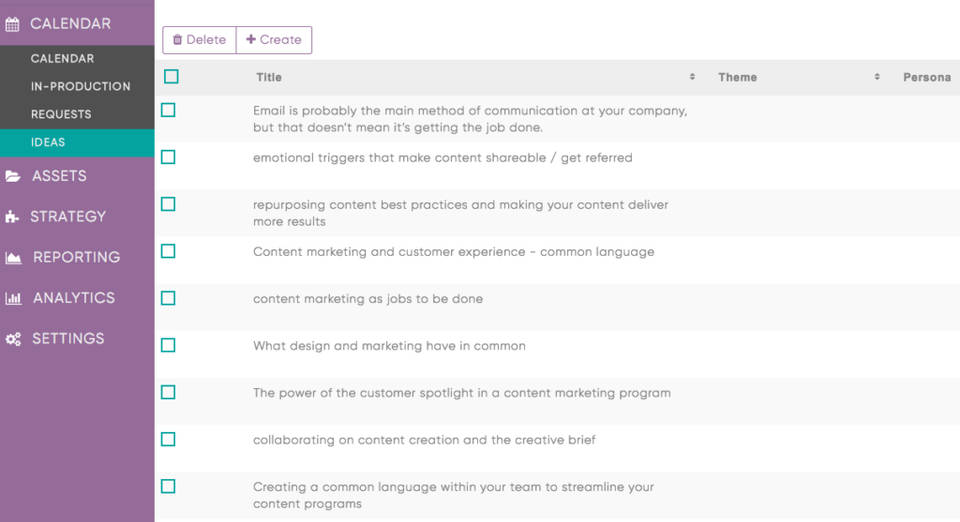This screenshot has width=960, height=522.
Task: Sort by Title column arrow
Action: (692, 77)
